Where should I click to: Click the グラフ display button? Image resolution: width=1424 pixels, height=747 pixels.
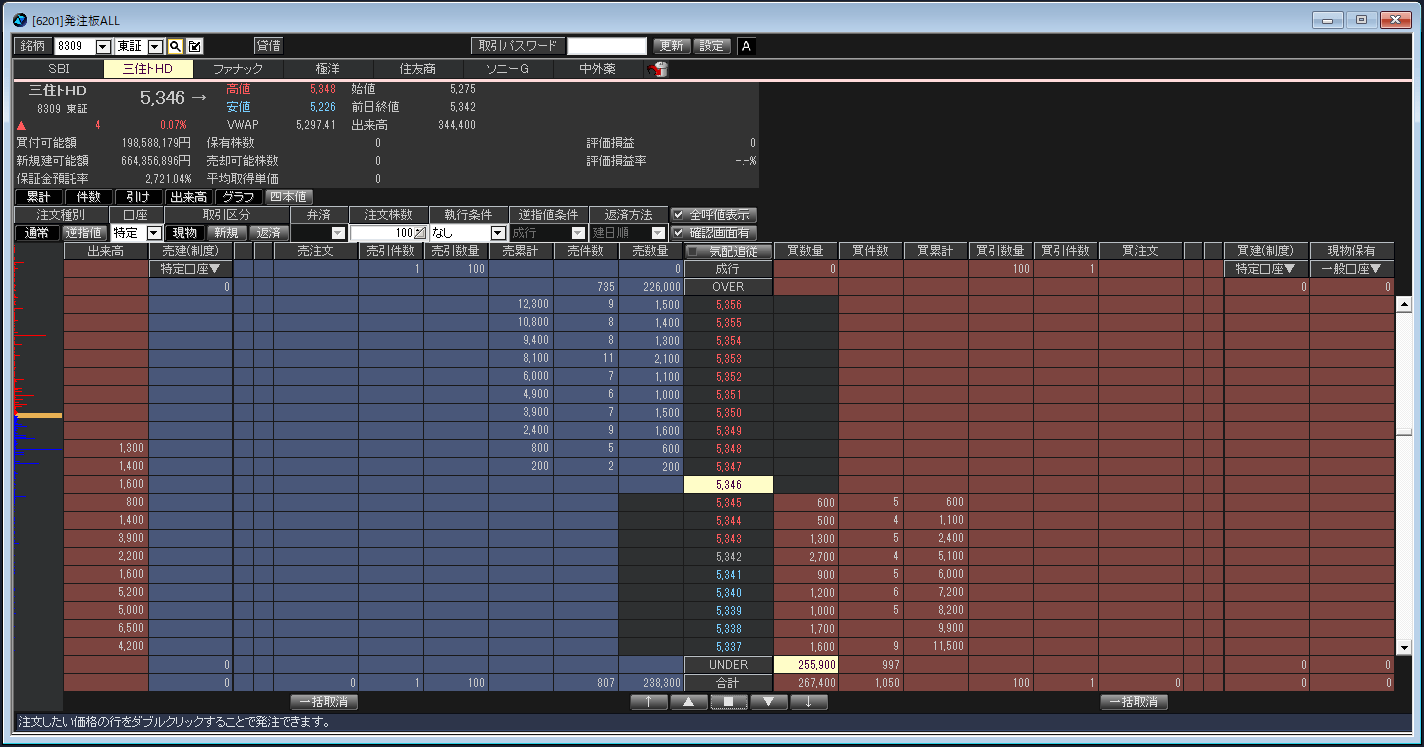pos(238,197)
